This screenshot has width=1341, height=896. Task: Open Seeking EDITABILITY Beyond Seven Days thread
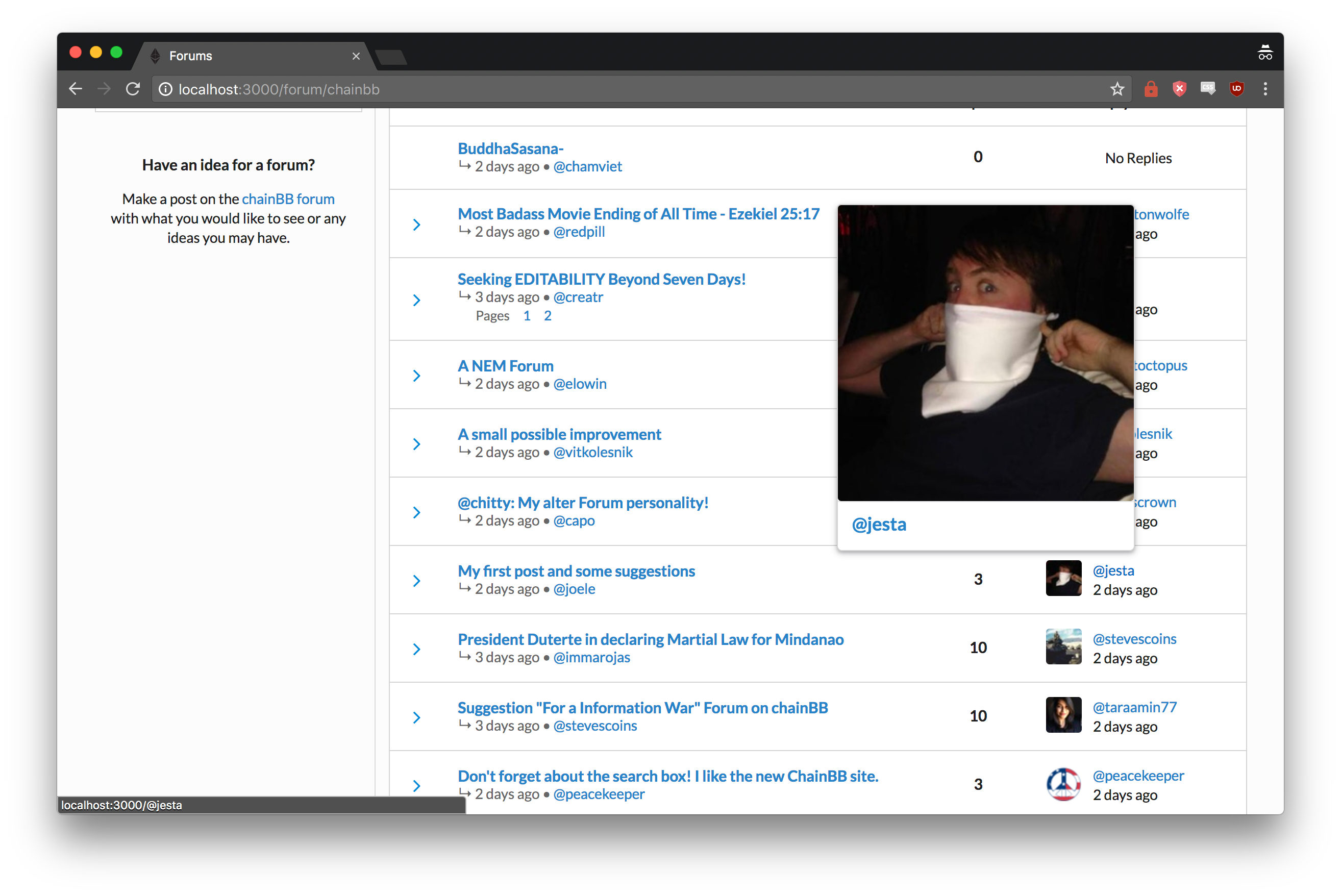601,279
